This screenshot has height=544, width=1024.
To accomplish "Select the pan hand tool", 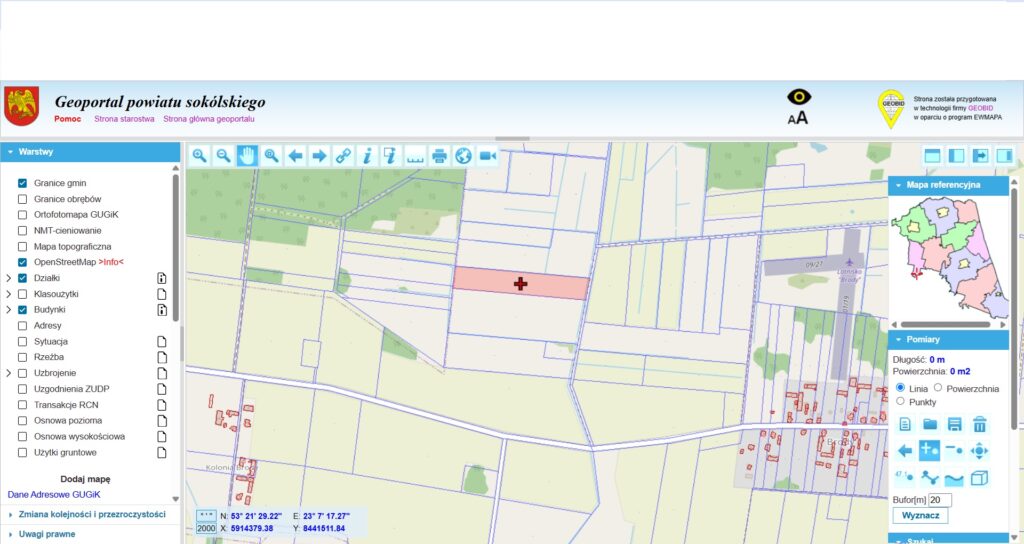I will point(247,155).
